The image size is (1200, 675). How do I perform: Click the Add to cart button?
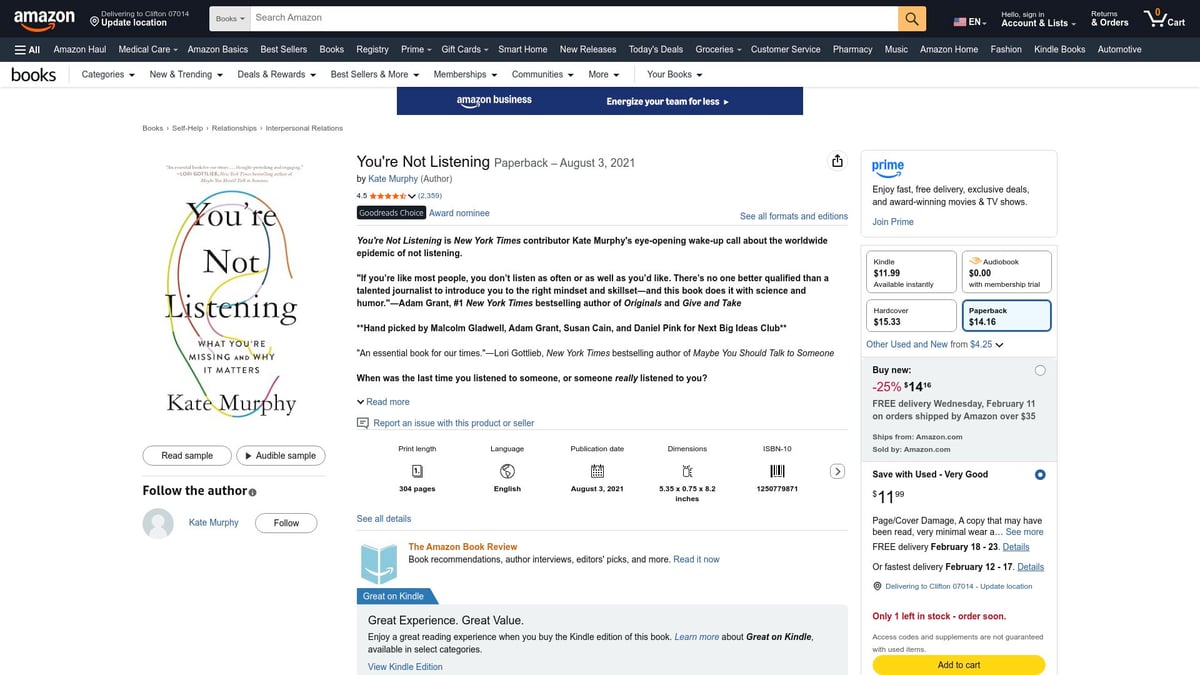[958, 664]
